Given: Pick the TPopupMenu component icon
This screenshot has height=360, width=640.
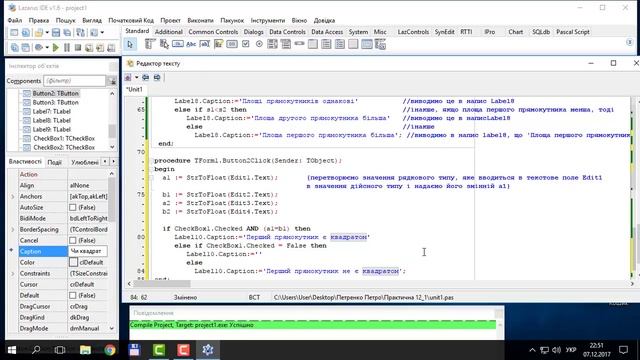Looking at the screenshot, I should click(164, 44).
